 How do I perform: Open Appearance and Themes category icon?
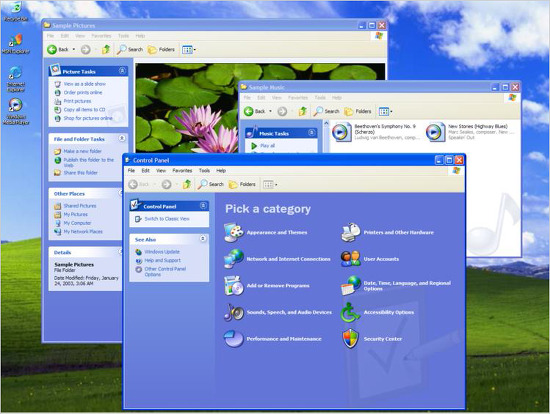pyautogui.click(x=234, y=232)
